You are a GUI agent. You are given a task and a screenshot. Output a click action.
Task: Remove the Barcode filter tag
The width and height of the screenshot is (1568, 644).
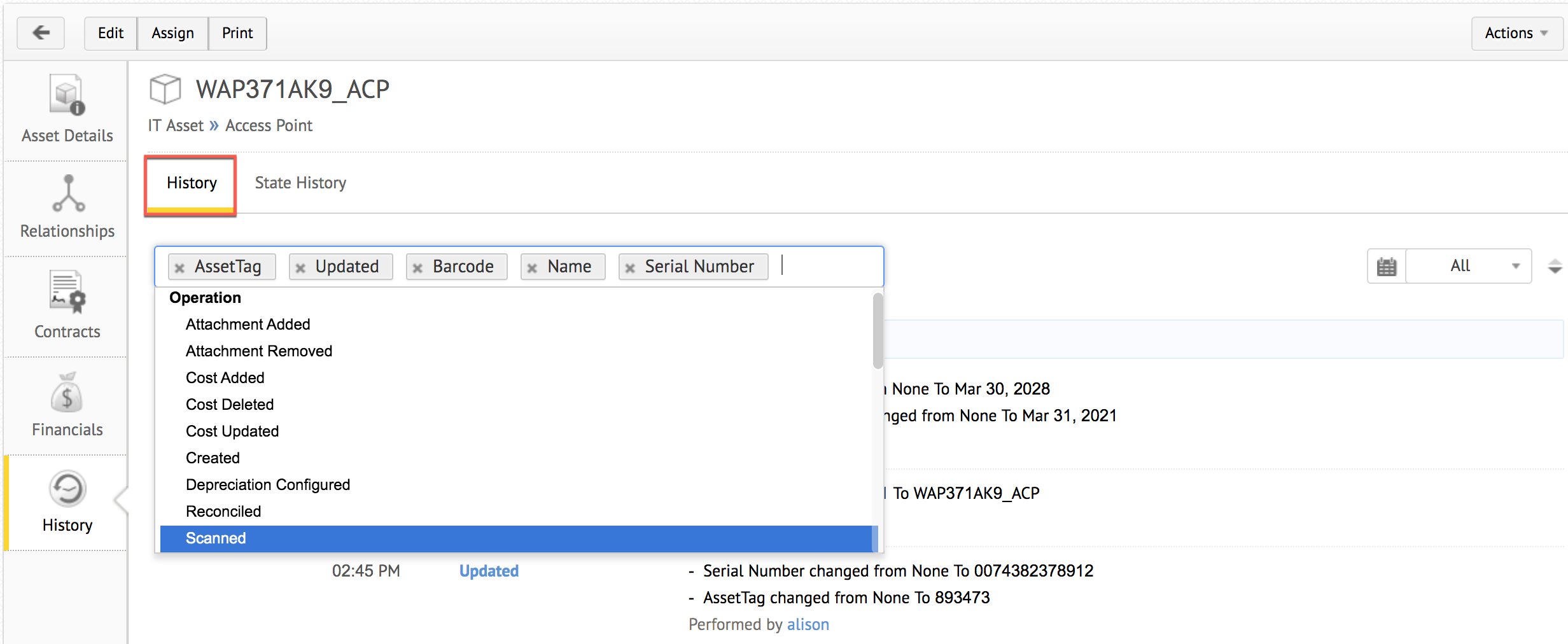[x=417, y=268]
